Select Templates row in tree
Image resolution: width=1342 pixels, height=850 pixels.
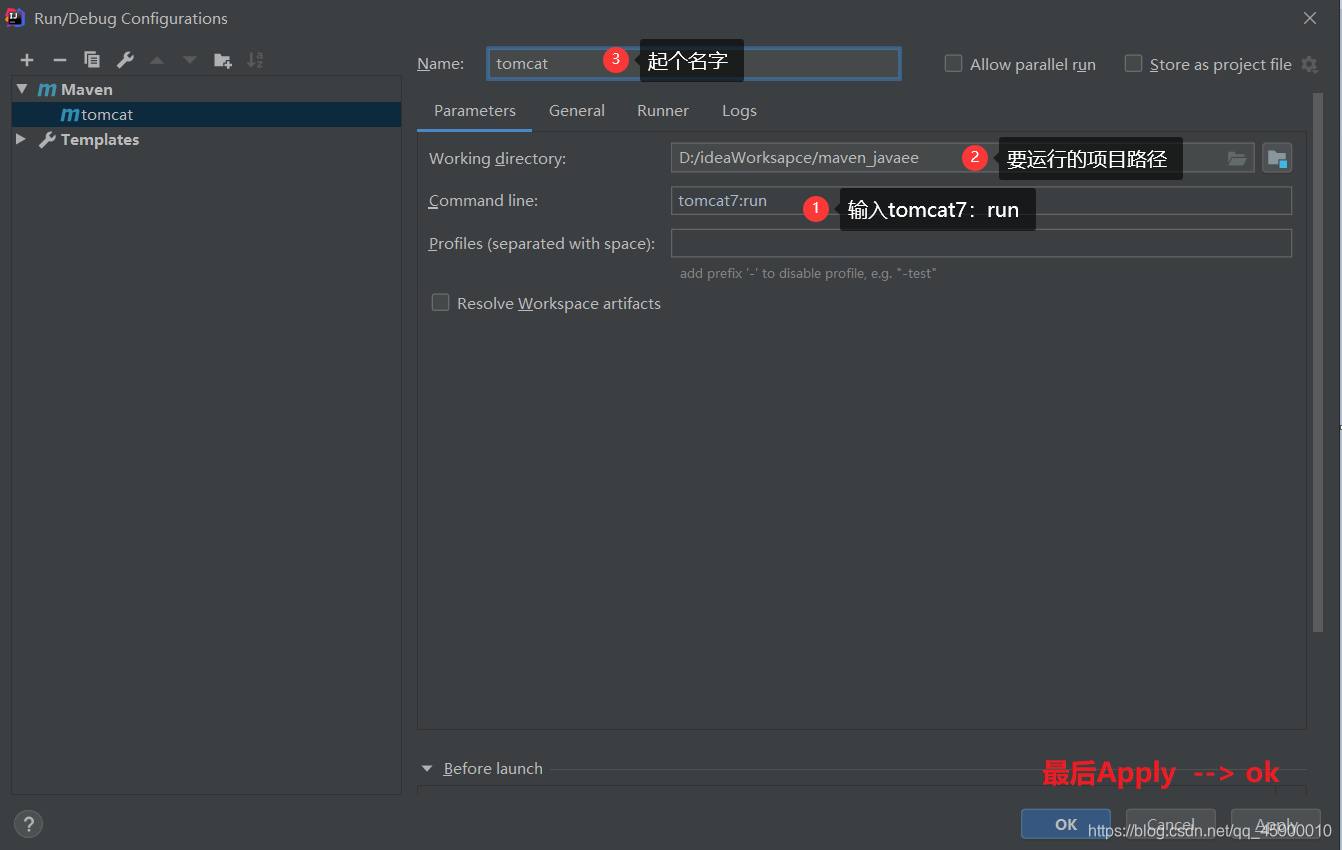pyautogui.click(x=206, y=139)
